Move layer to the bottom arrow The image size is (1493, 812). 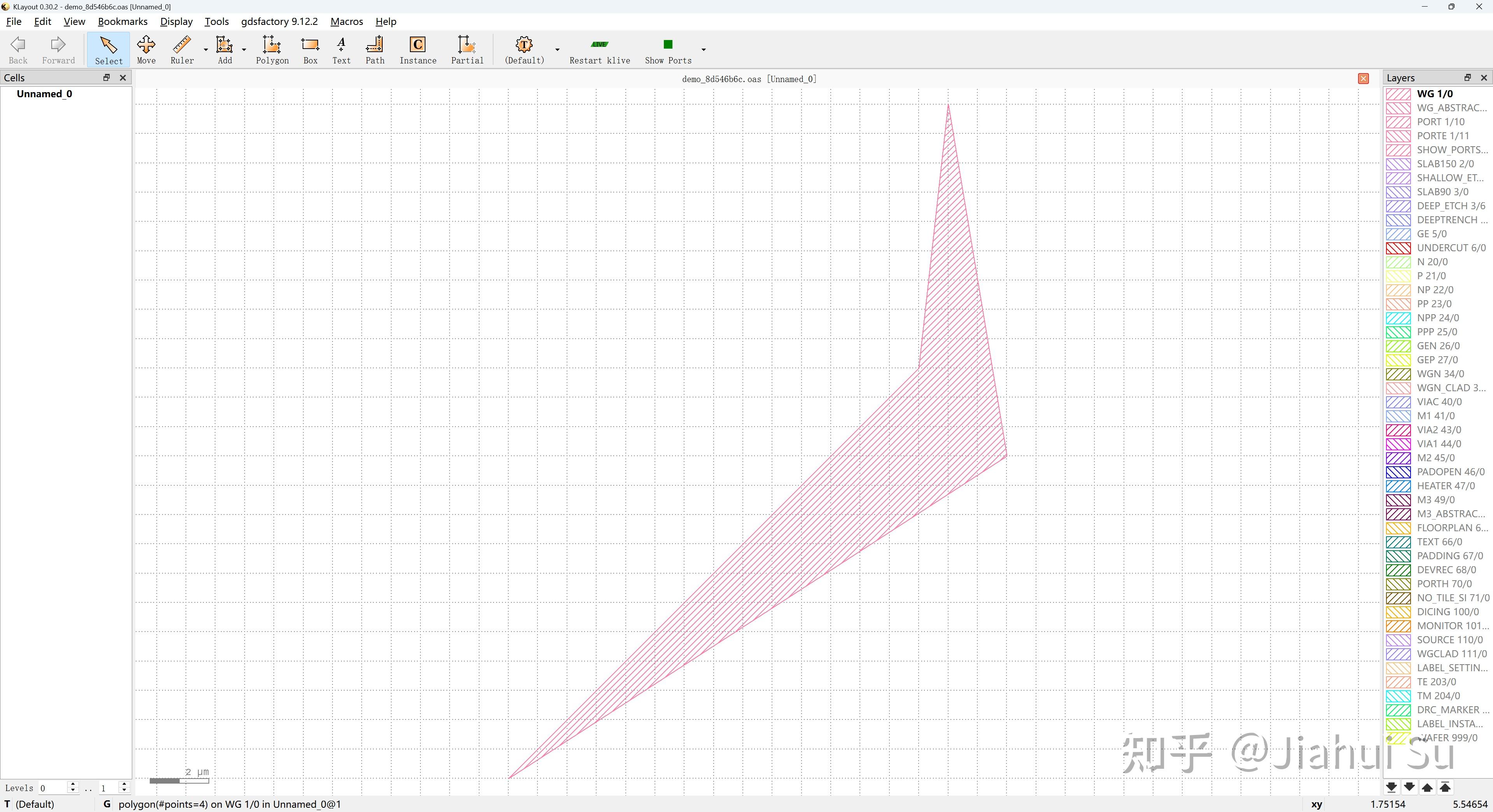[x=1391, y=787]
